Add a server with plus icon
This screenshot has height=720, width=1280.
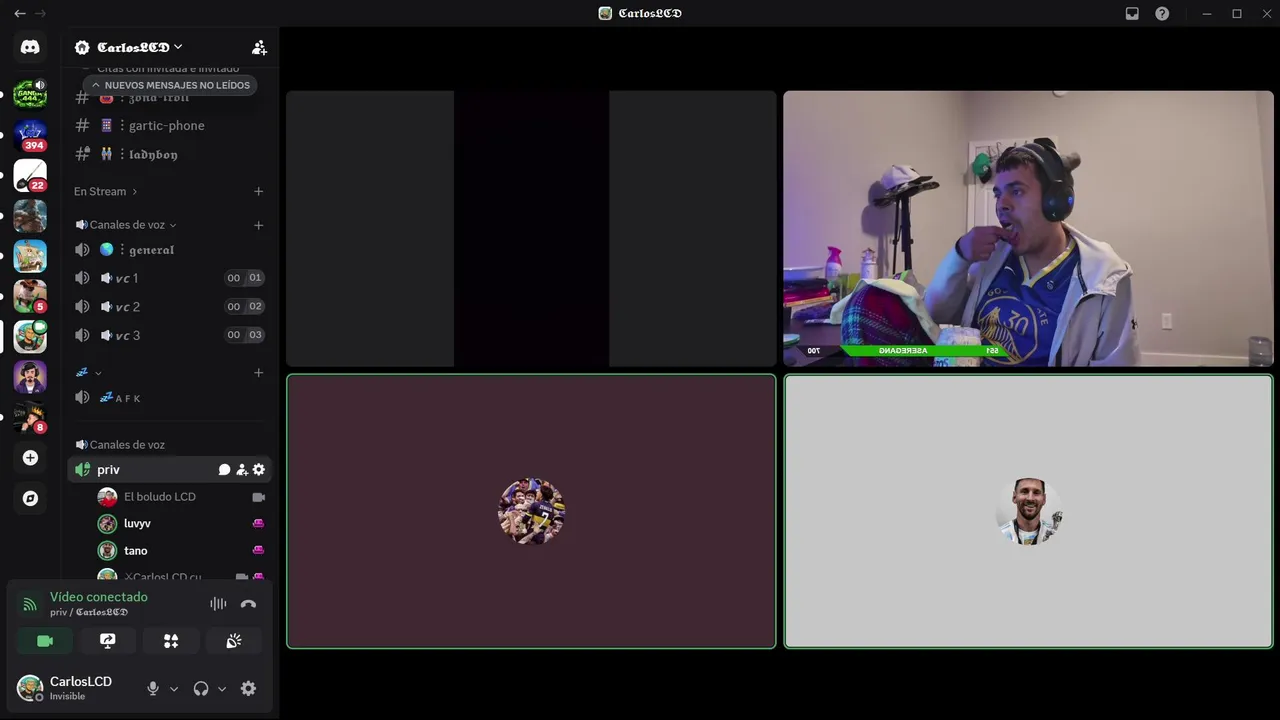pyautogui.click(x=30, y=458)
